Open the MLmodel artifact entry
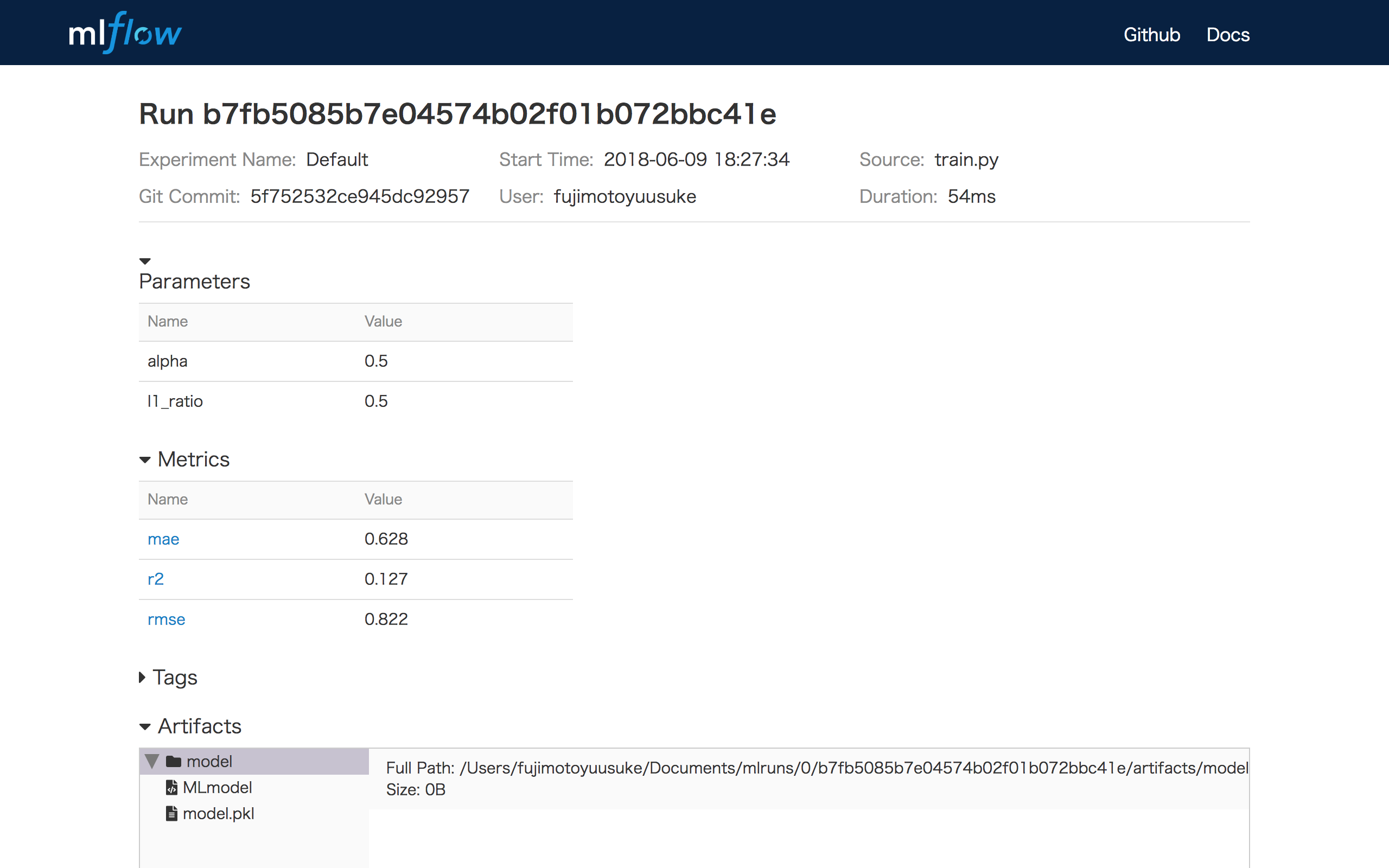Screen dimensions: 1389x868 pyautogui.click(x=217, y=787)
